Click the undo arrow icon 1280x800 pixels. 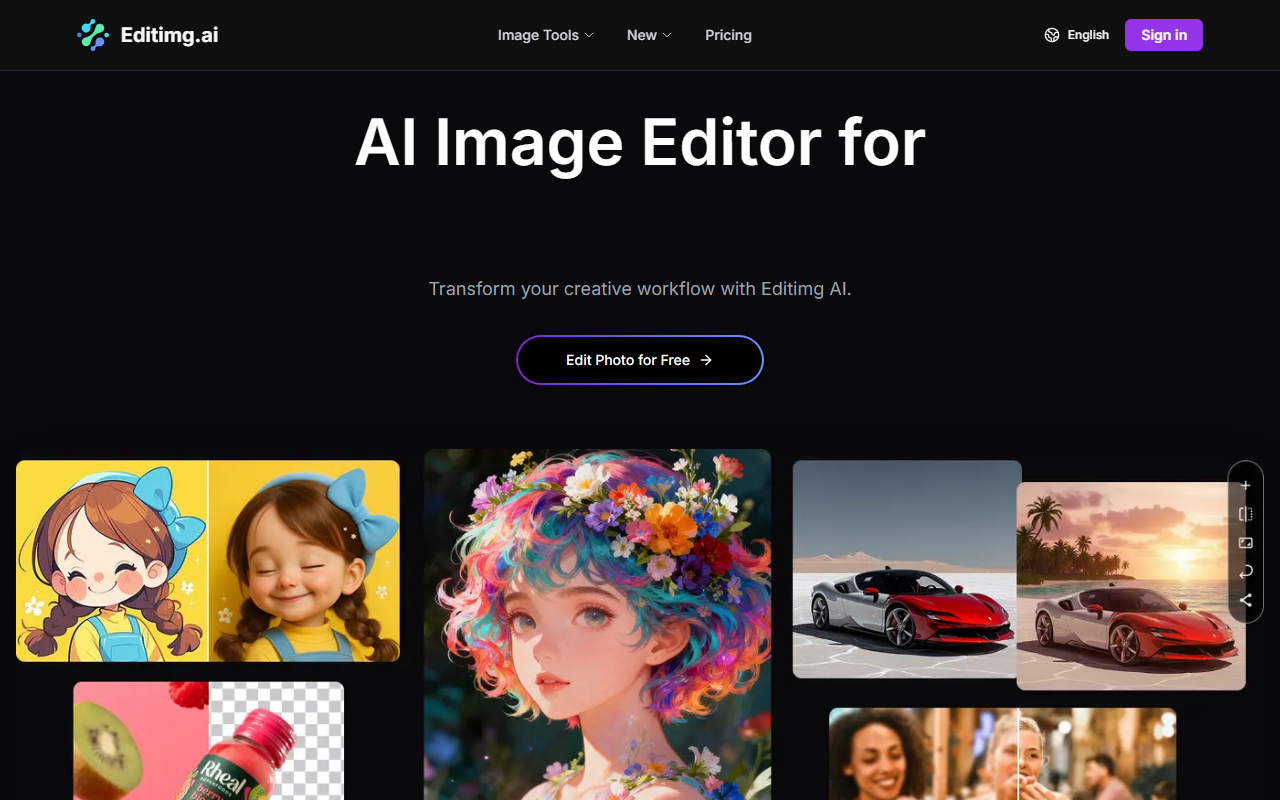(1245, 572)
